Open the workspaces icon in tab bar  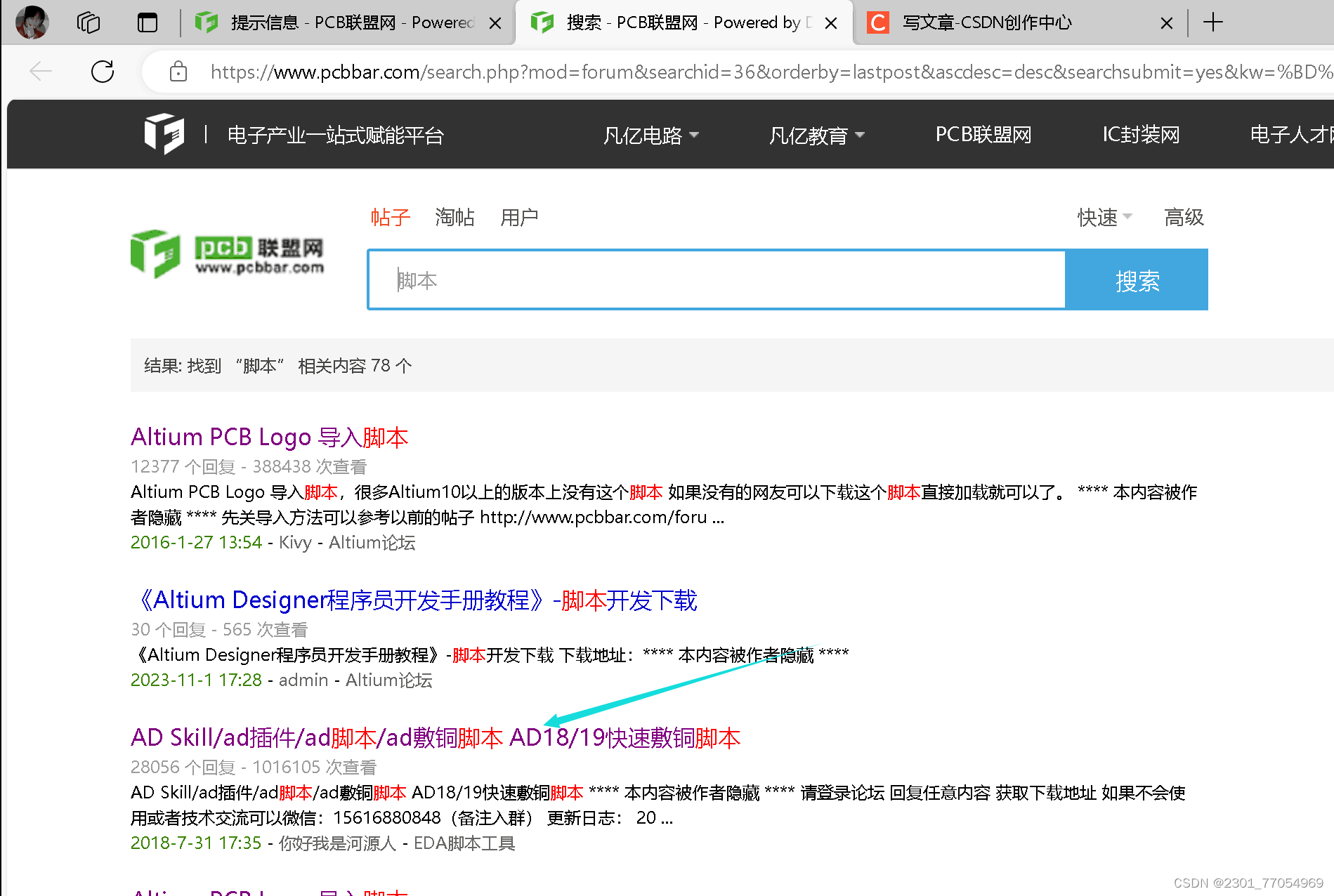click(x=89, y=22)
